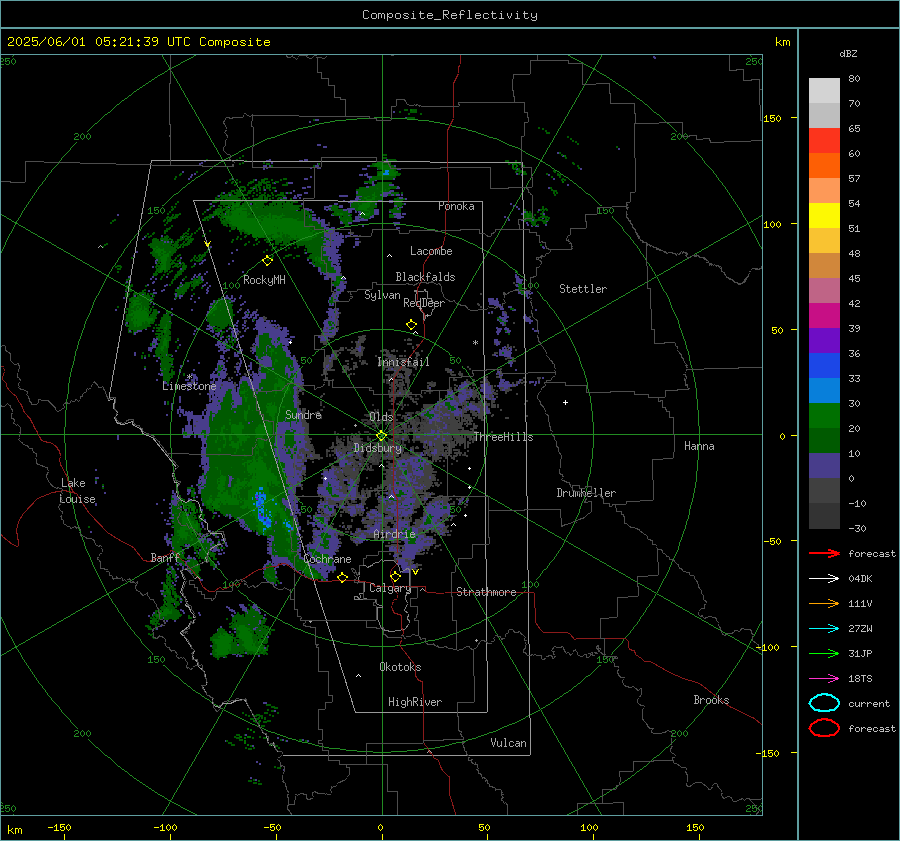The width and height of the screenshot is (900, 841).
Task: Click the dBZ heading above color scale
Action: pos(848,53)
